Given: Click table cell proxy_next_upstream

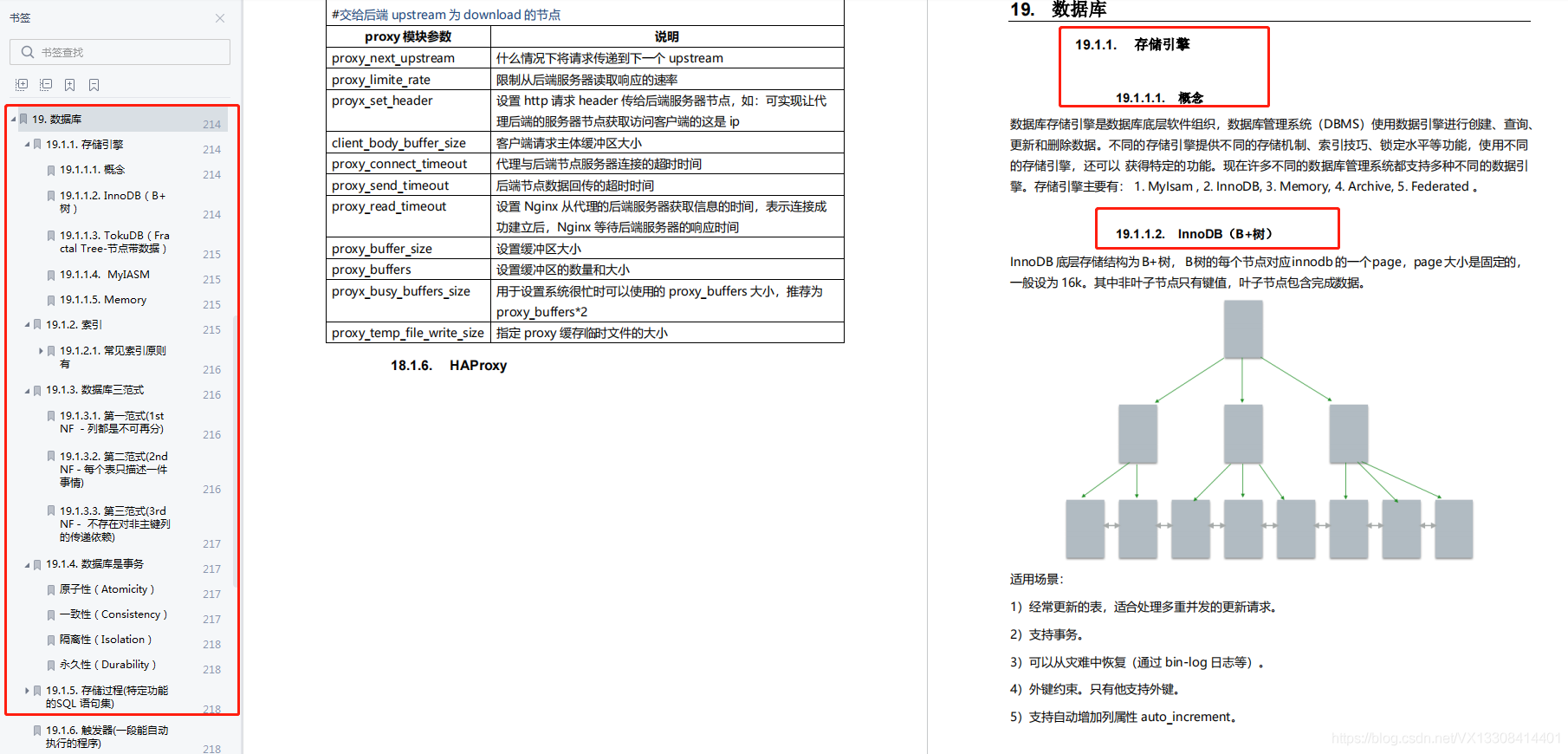Looking at the screenshot, I should [x=408, y=58].
